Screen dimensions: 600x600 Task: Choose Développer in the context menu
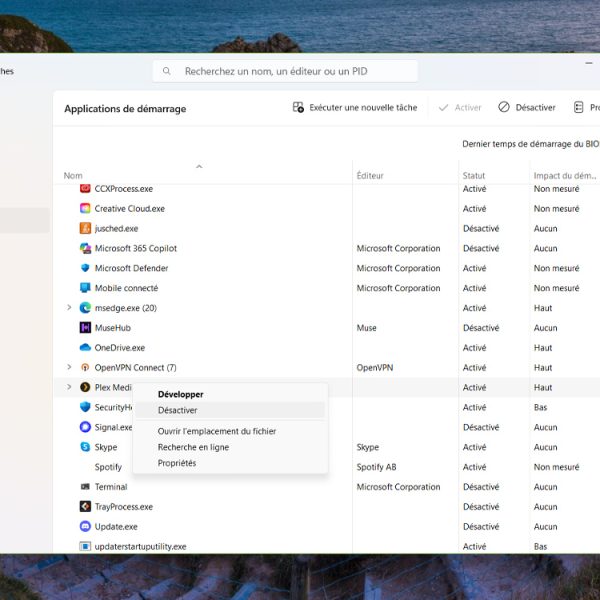230,395
